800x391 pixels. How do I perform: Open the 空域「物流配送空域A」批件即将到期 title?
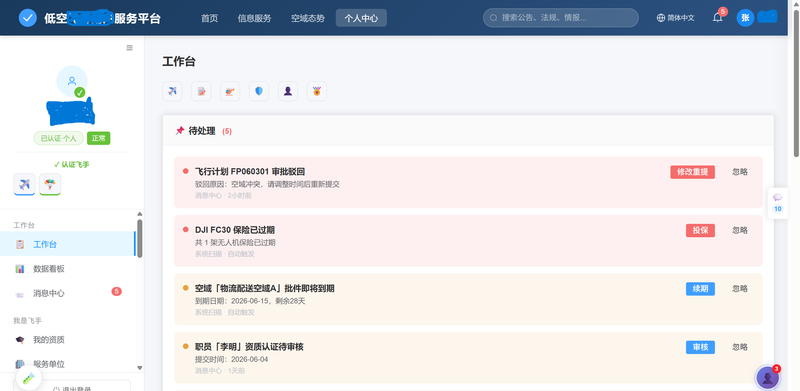click(x=264, y=288)
